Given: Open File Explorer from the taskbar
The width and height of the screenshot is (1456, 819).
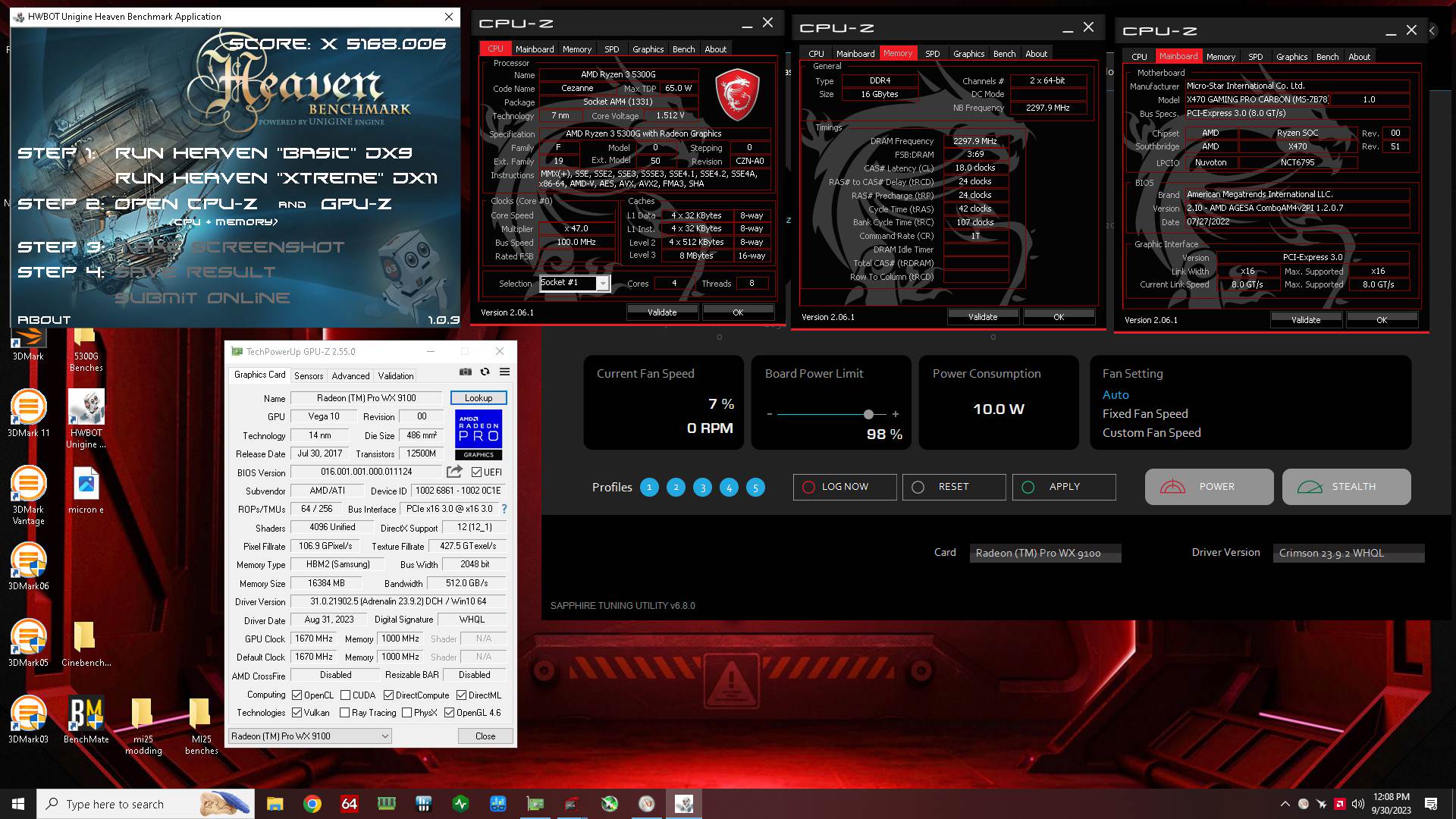Looking at the screenshot, I should (x=275, y=804).
